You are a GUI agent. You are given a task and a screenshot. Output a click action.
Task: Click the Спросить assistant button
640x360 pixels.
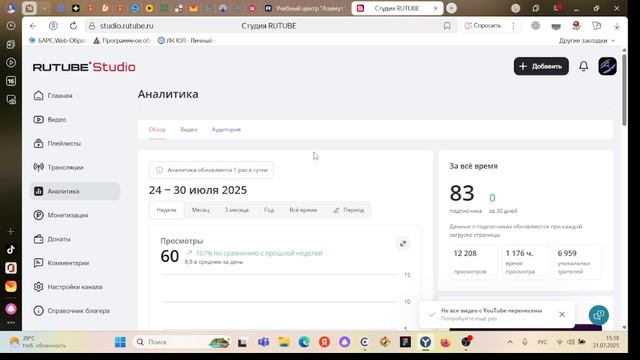pos(483,26)
